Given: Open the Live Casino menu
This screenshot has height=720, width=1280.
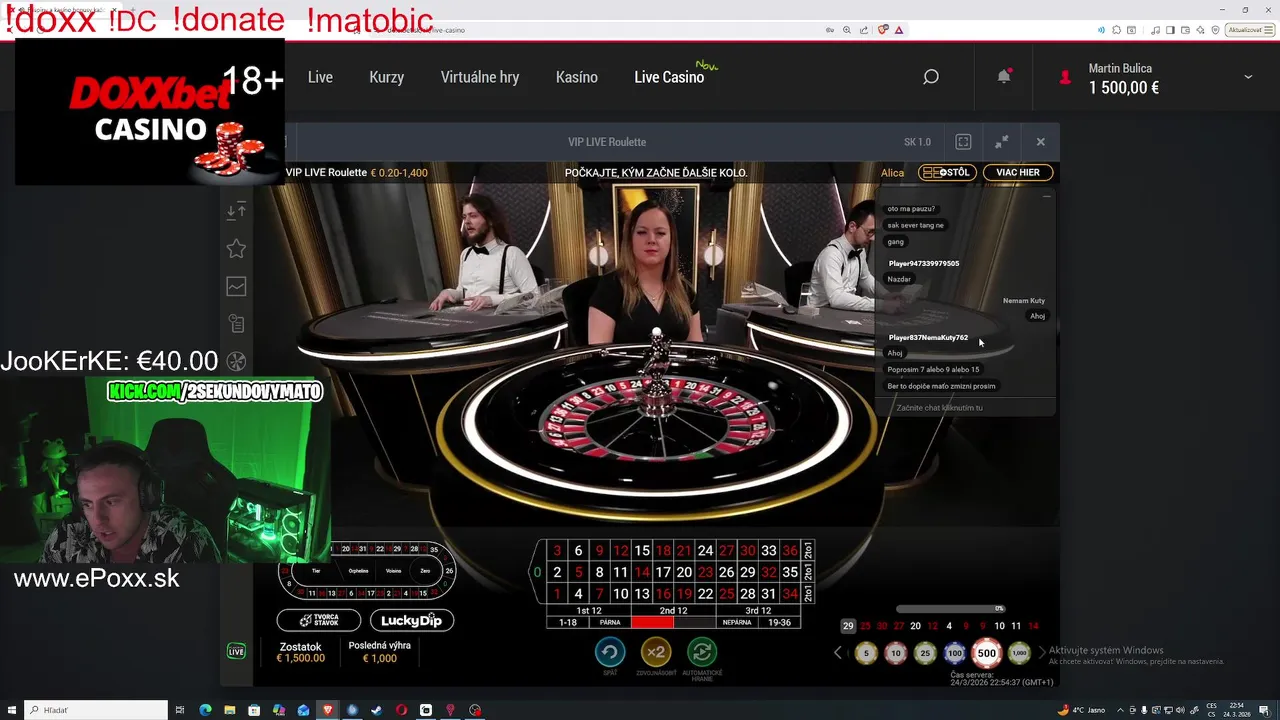Looking at the screenshot, I should 669,77.
